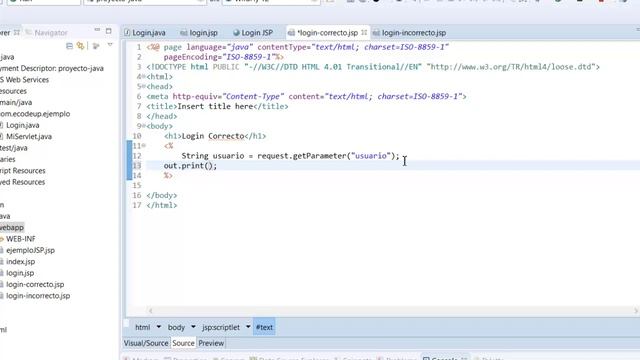
Task: Click the DOCTYPE declaration on line 3
Action: click(x=373, y=67)
